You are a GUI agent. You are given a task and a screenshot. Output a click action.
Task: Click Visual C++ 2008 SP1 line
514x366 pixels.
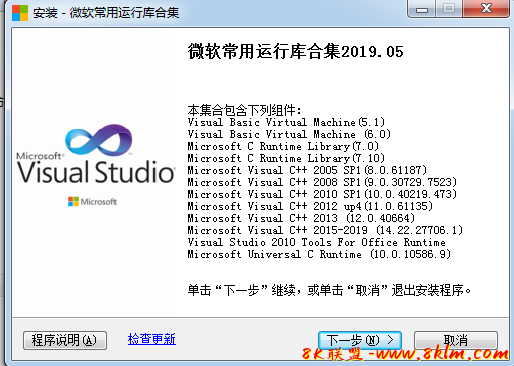[322, 182]
